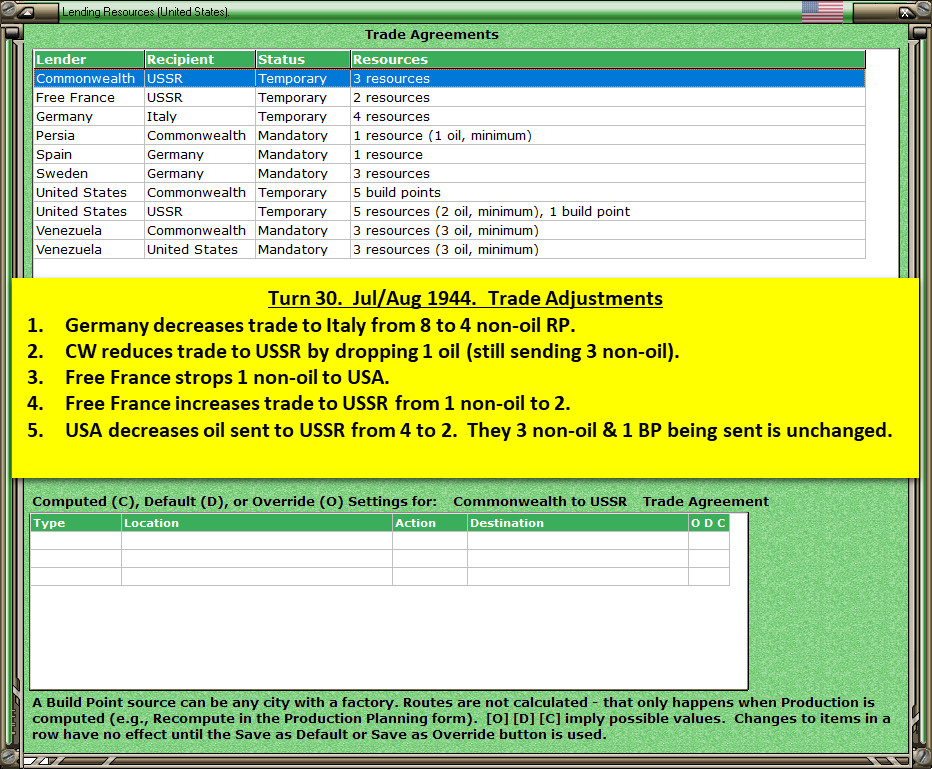
Task: Click the Resources column header
Action: pos(608,59)
